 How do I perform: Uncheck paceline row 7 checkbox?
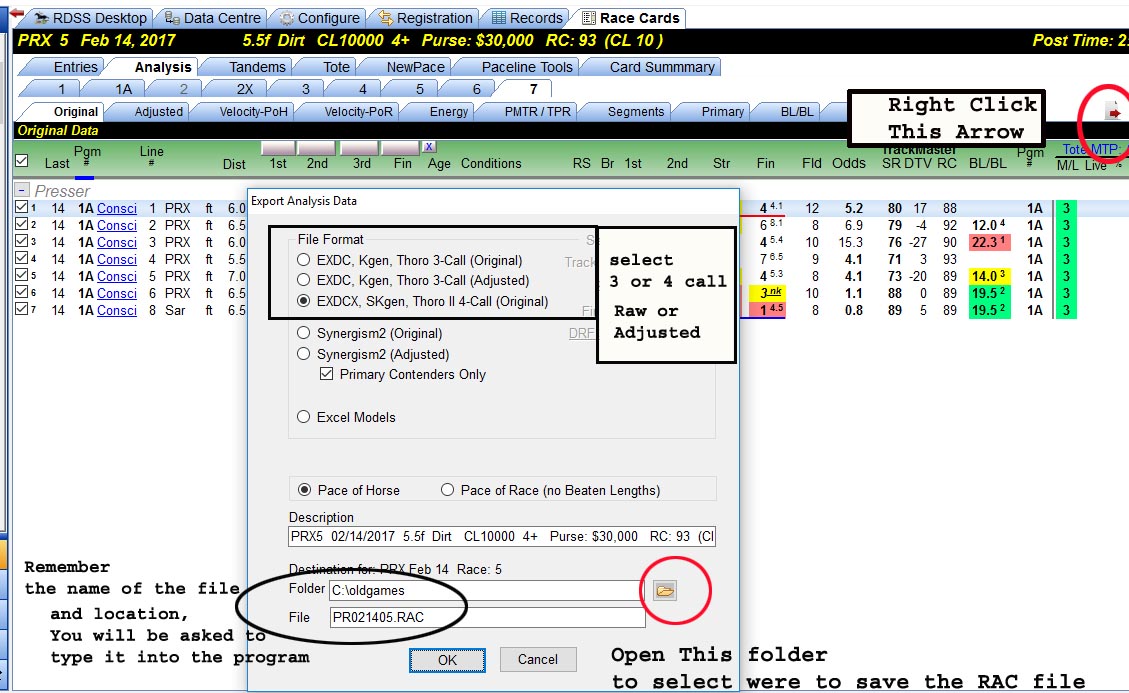pyautogui.click(x=22, y=310)
